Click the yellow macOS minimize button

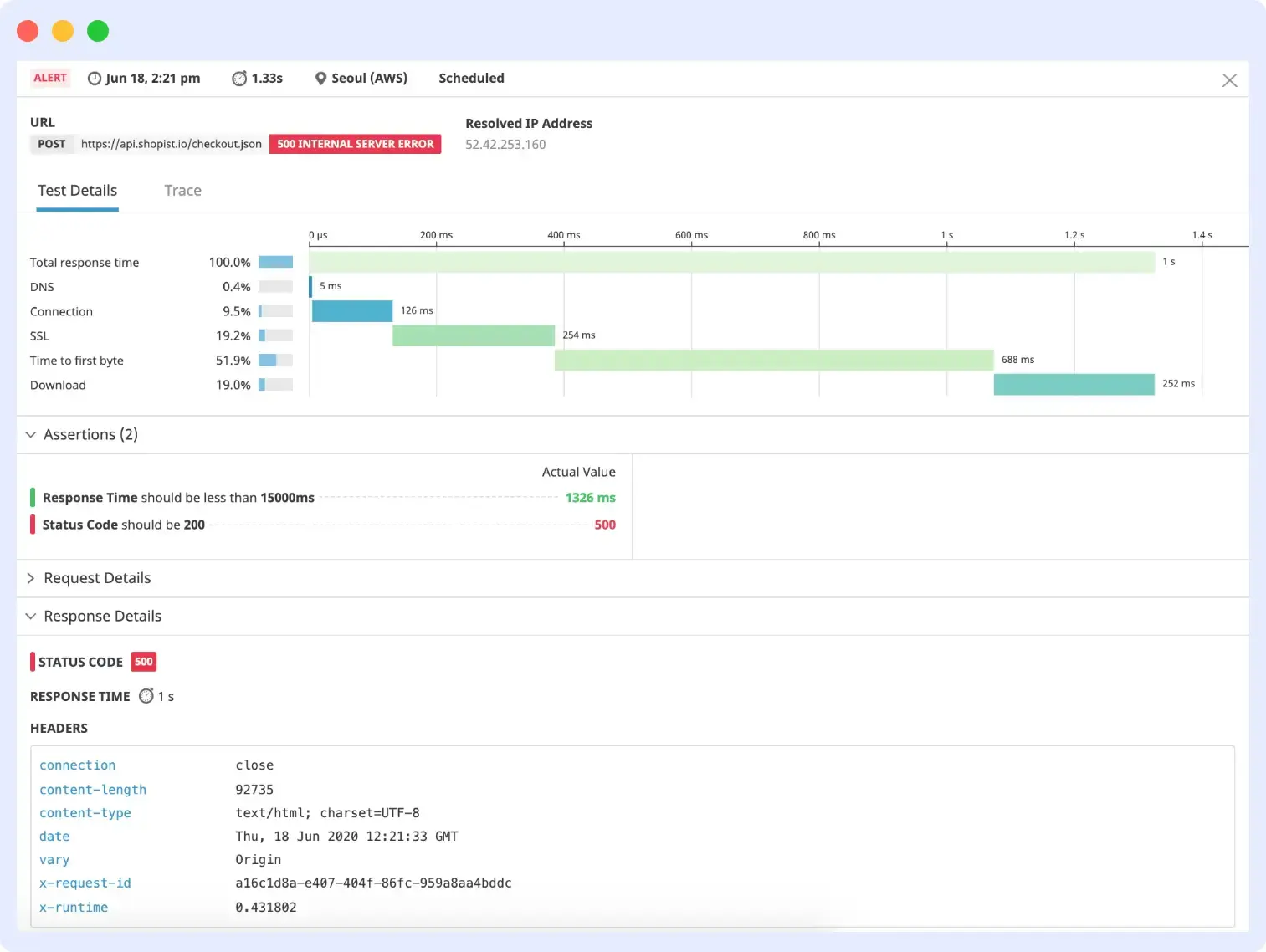63,31
